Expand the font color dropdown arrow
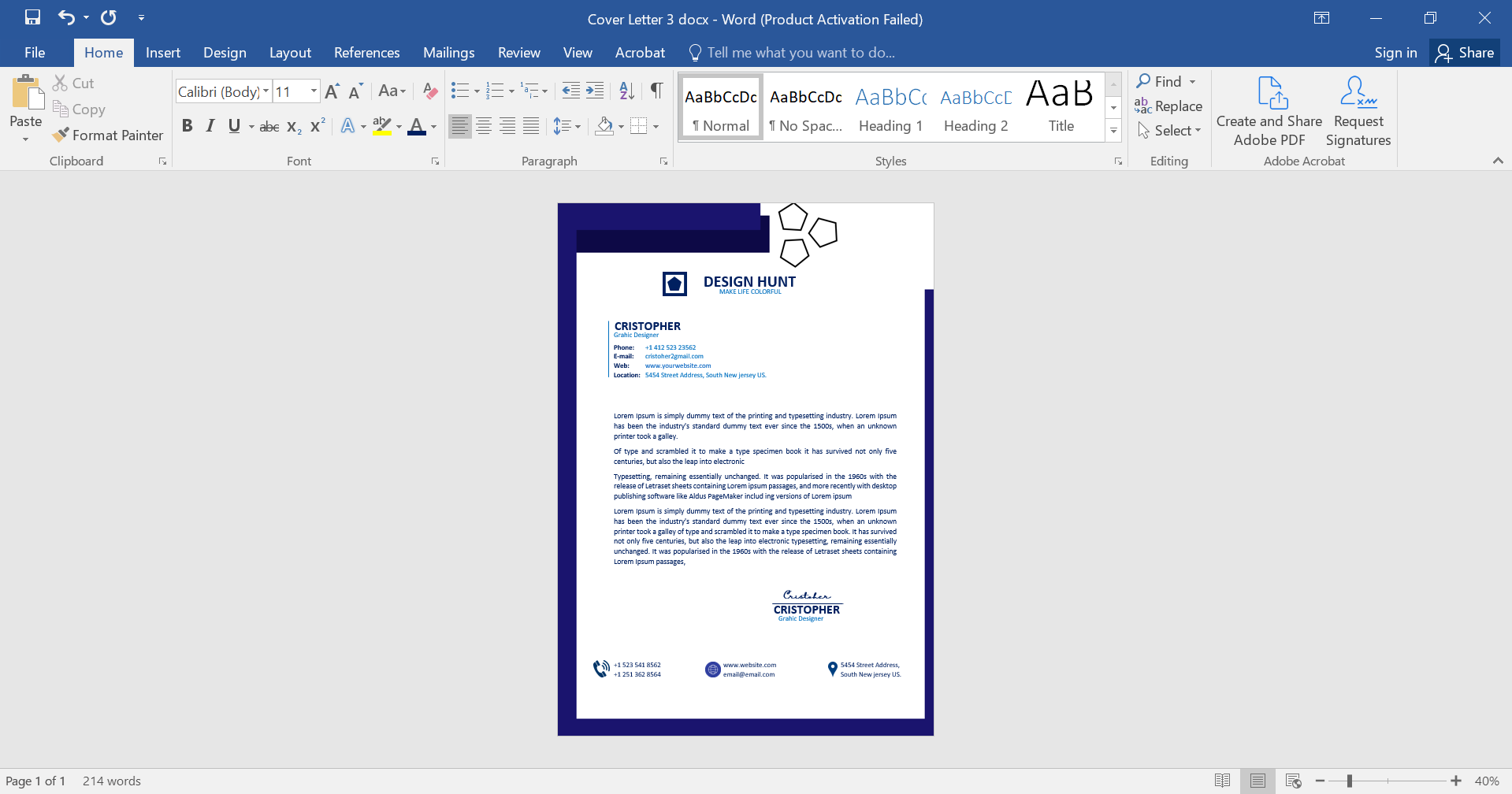 coord(433,126)
